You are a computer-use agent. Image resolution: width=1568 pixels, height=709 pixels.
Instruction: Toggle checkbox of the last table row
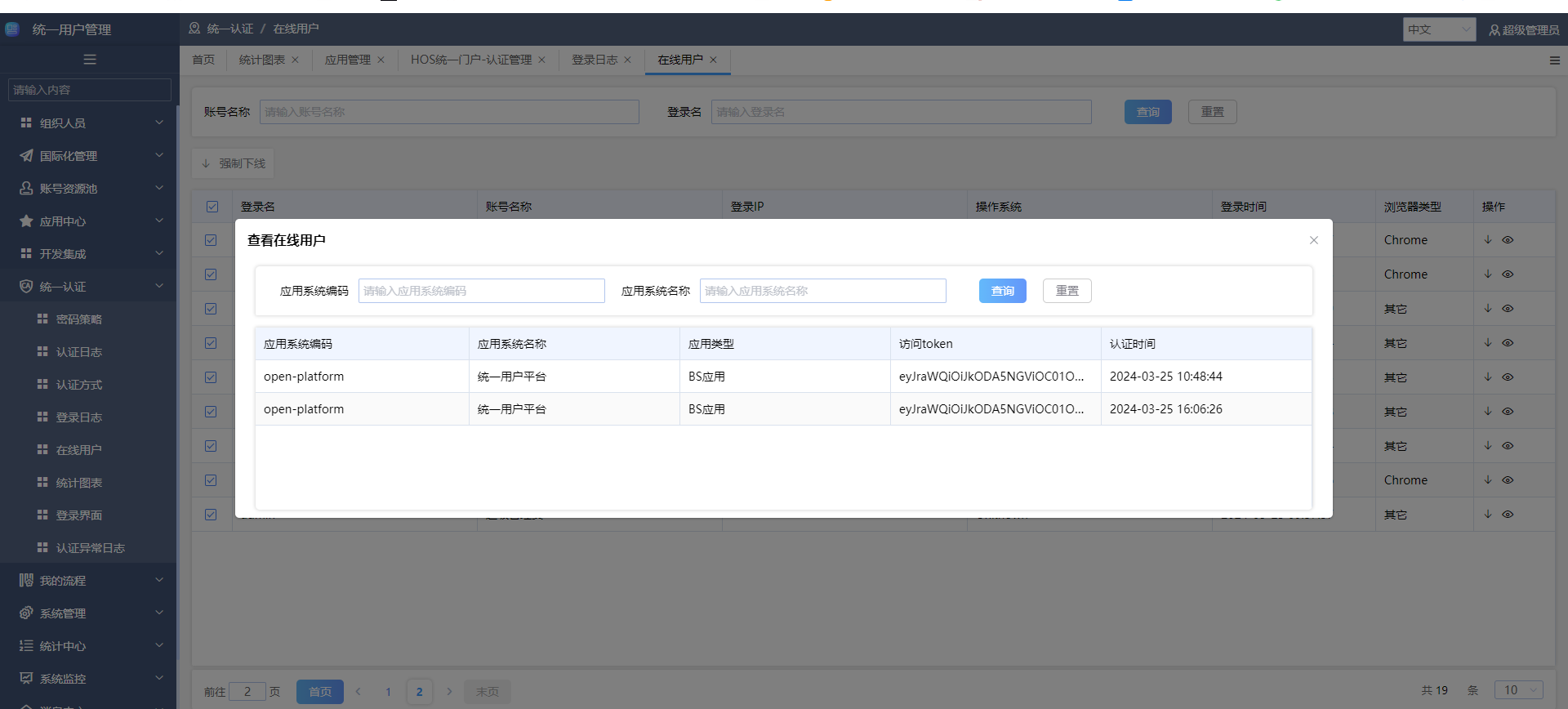coord(211,515)
